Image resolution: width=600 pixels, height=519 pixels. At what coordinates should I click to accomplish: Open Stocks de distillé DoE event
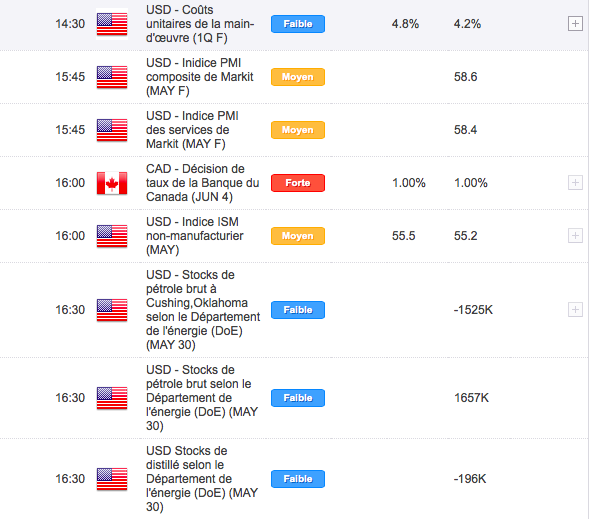202,479
